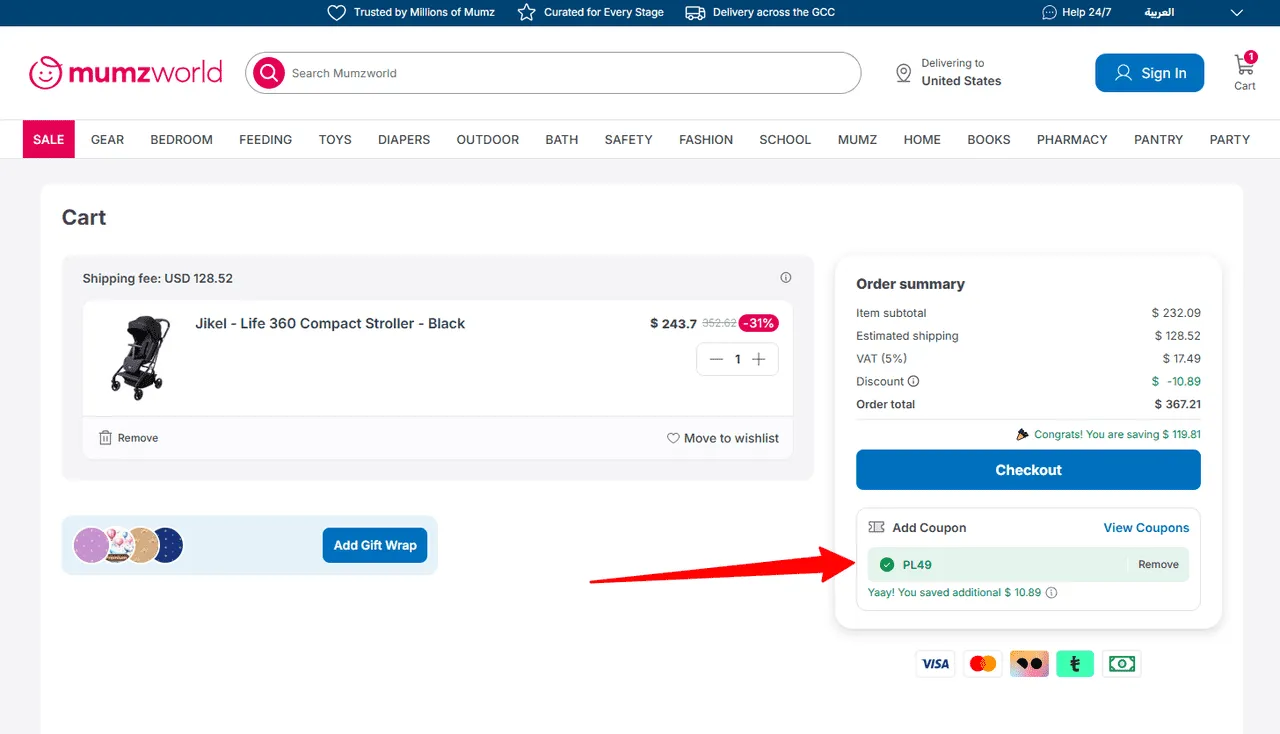Click the Checkout button
Viewport: 1280px width, 734px height.
1028,470
